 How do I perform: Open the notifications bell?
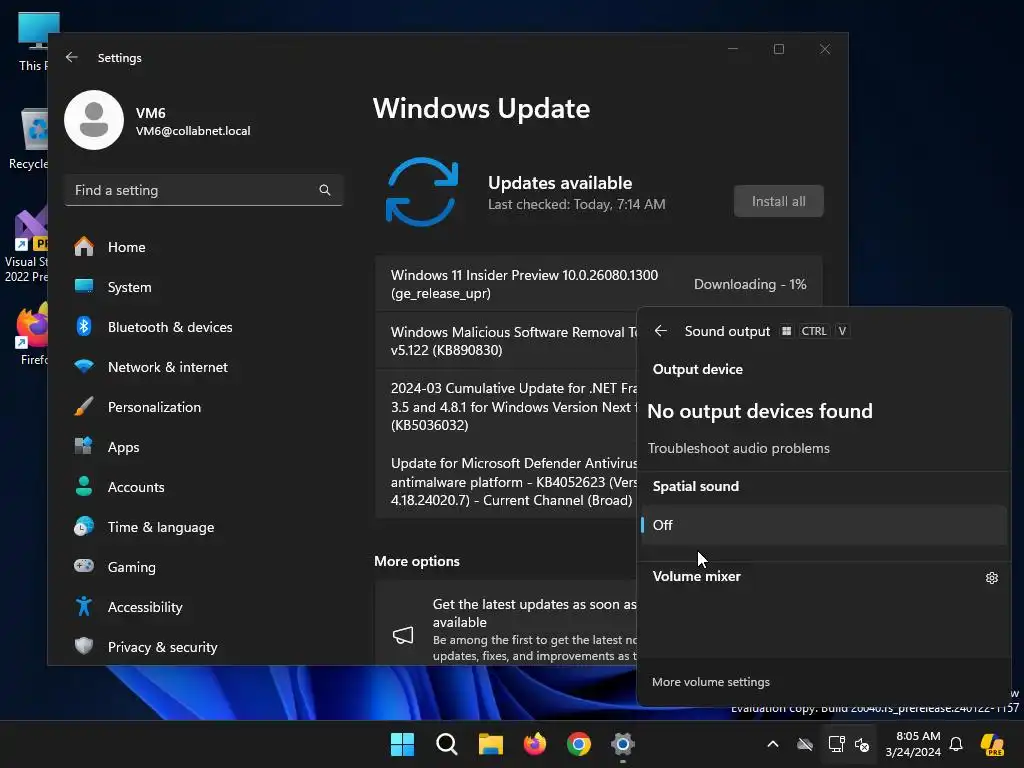956,744
